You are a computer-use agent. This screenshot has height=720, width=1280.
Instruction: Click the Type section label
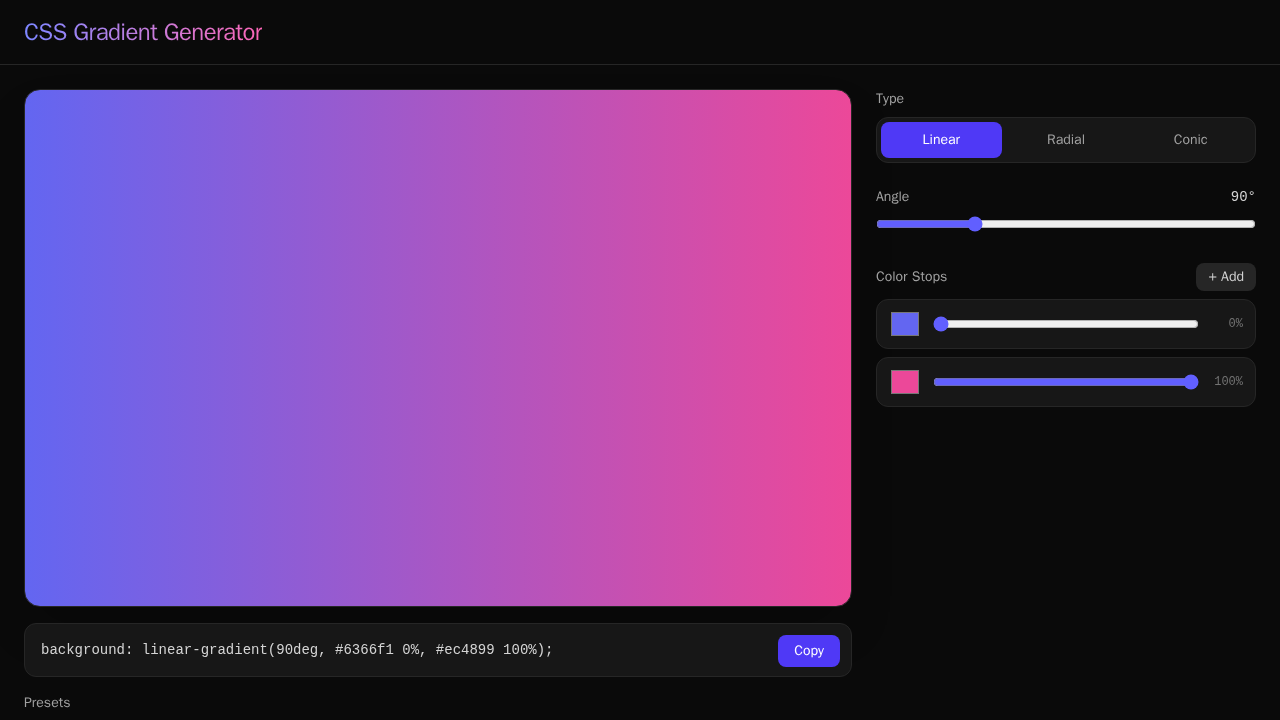890,99
